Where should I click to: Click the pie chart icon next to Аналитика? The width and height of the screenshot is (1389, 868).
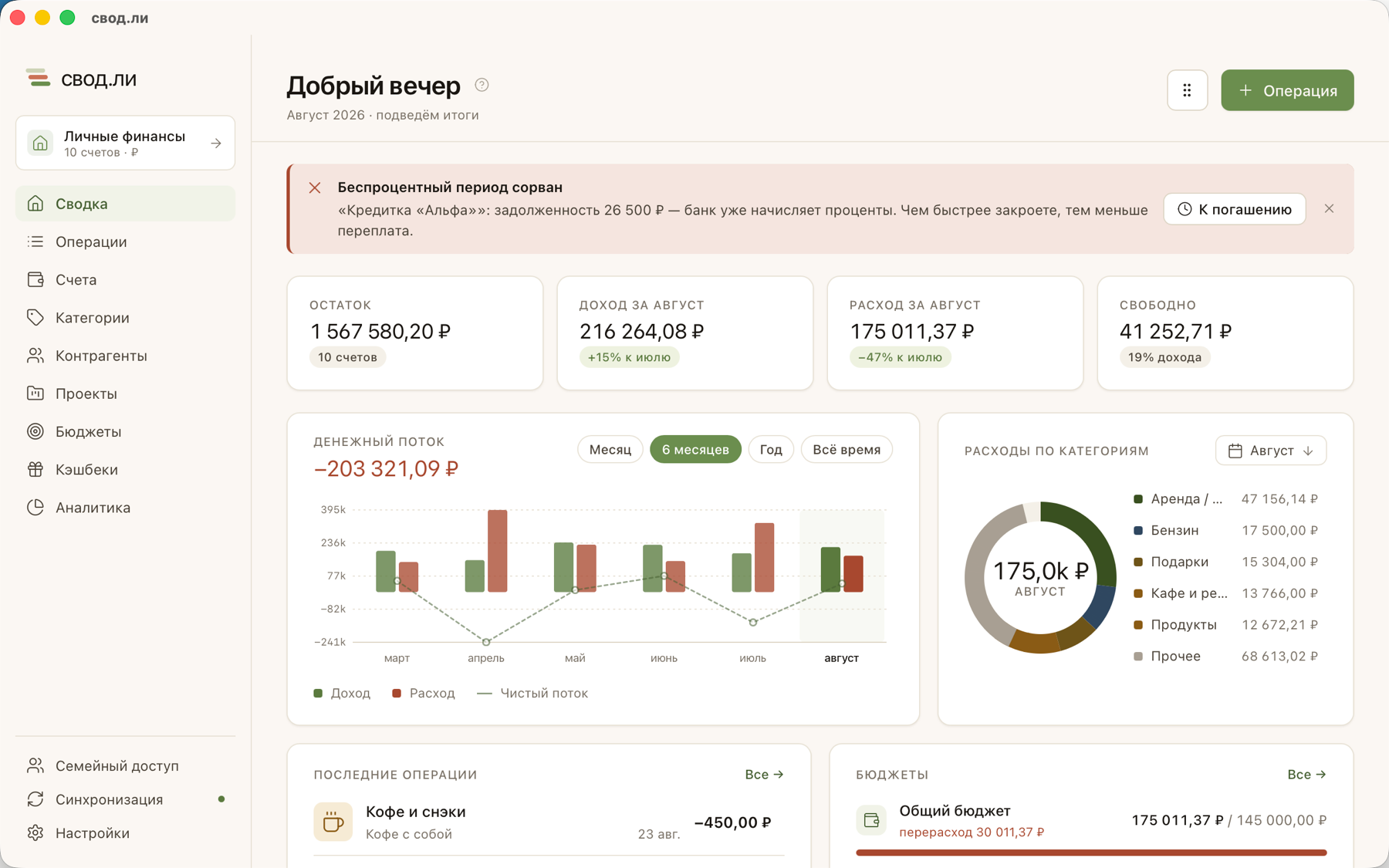point(35,507)
